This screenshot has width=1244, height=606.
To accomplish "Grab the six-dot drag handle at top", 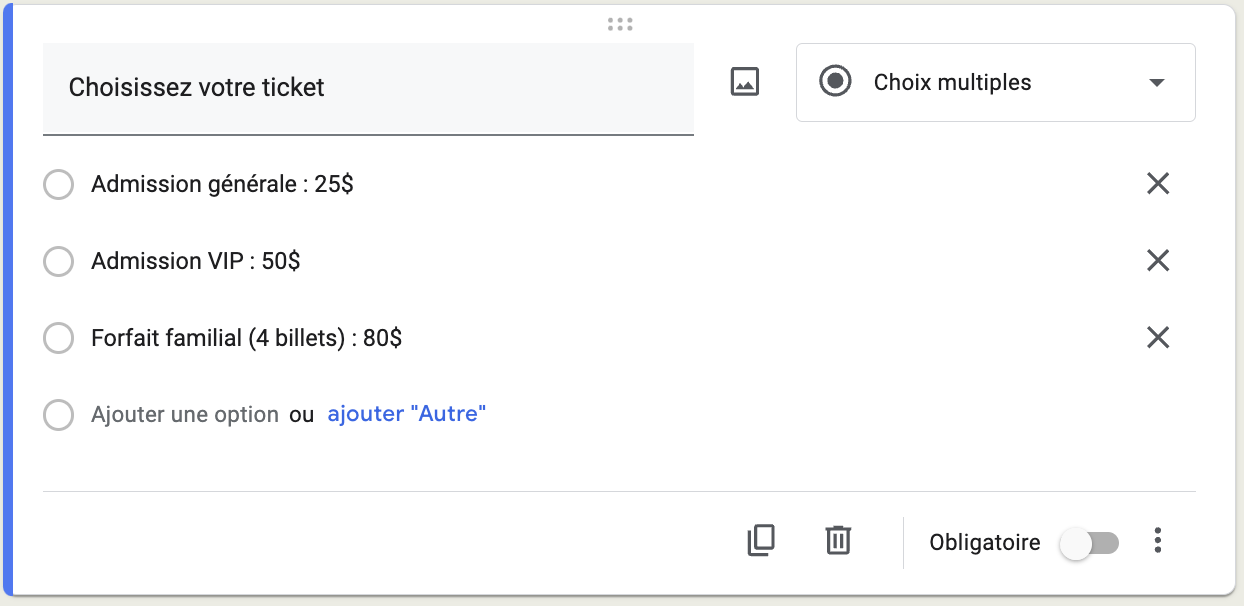I will pos(620,24).
